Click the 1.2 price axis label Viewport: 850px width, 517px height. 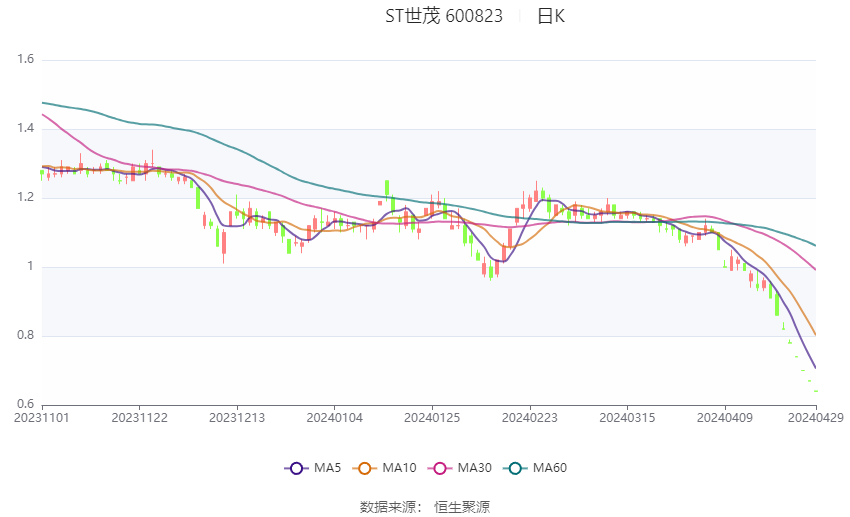click(x=25, y=197)
